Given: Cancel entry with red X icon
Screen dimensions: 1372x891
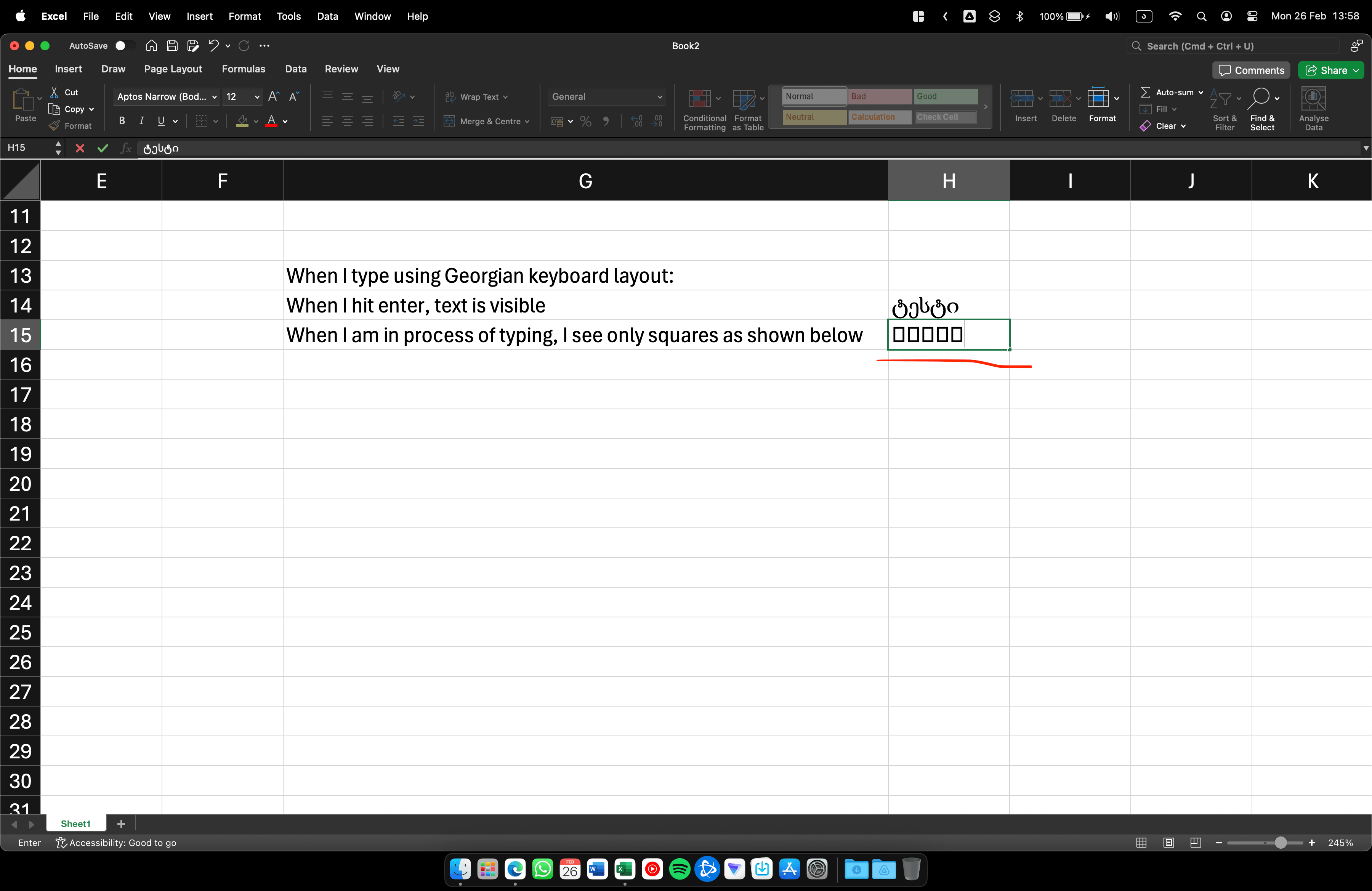Looking at the screenshot, I should [x=80, y=148].
